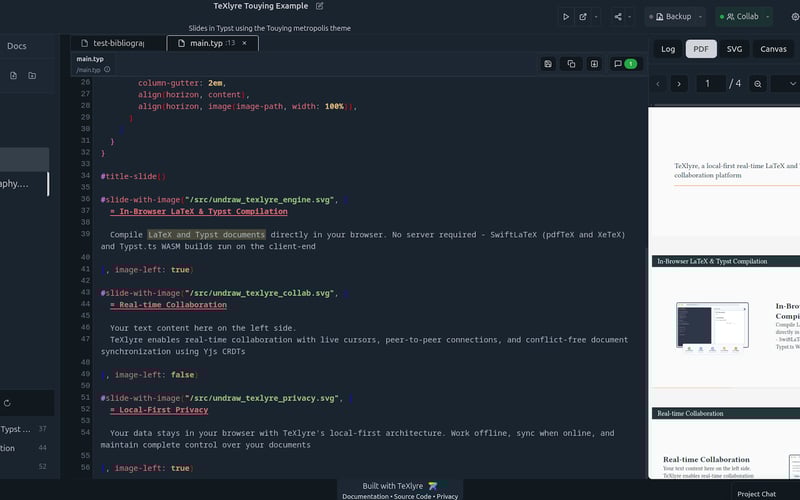Click the download file icon in editor toolbar
The image size is (800, 500).
pos(594,64)
